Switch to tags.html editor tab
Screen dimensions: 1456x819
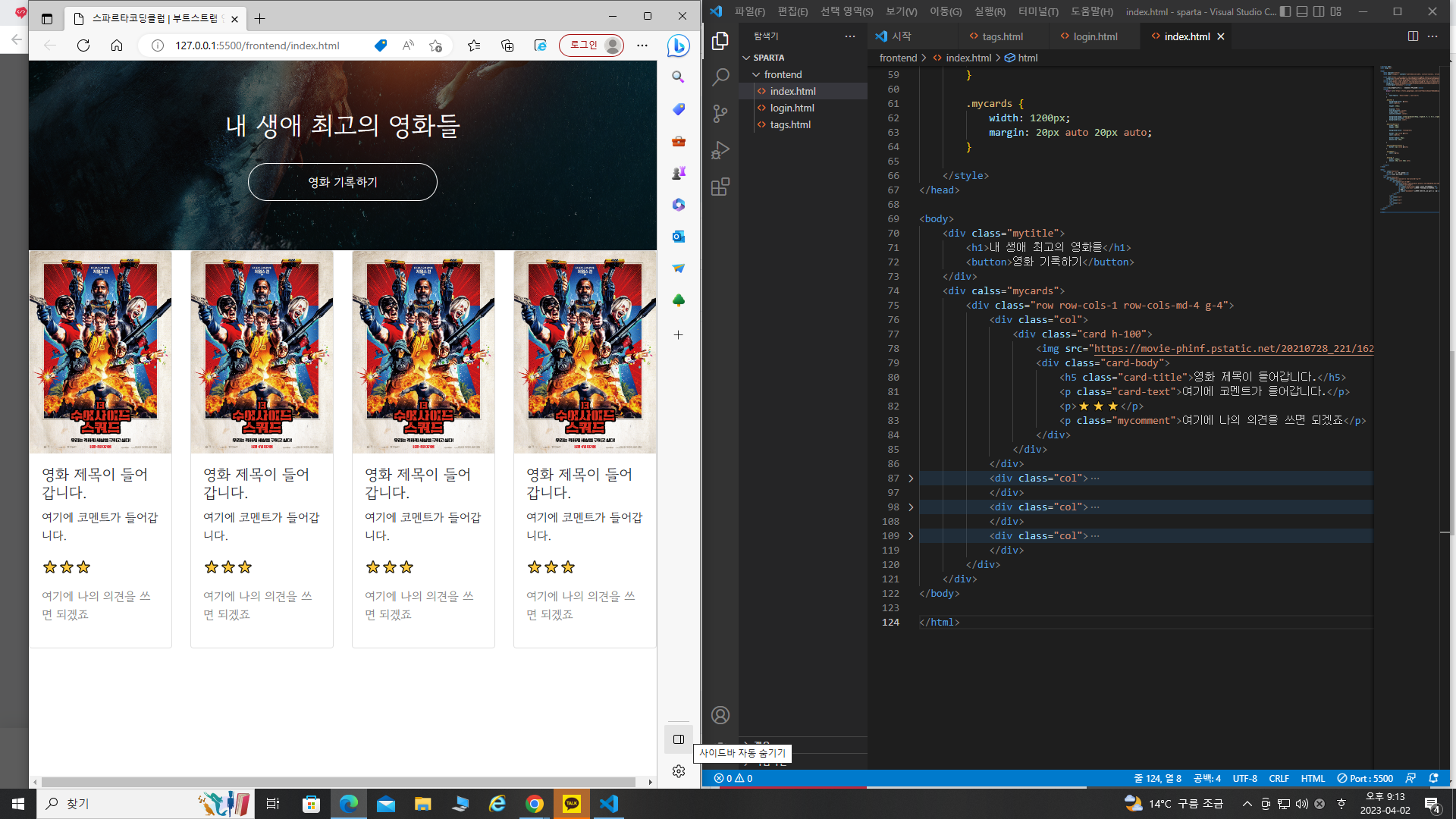click(1003, 36)
